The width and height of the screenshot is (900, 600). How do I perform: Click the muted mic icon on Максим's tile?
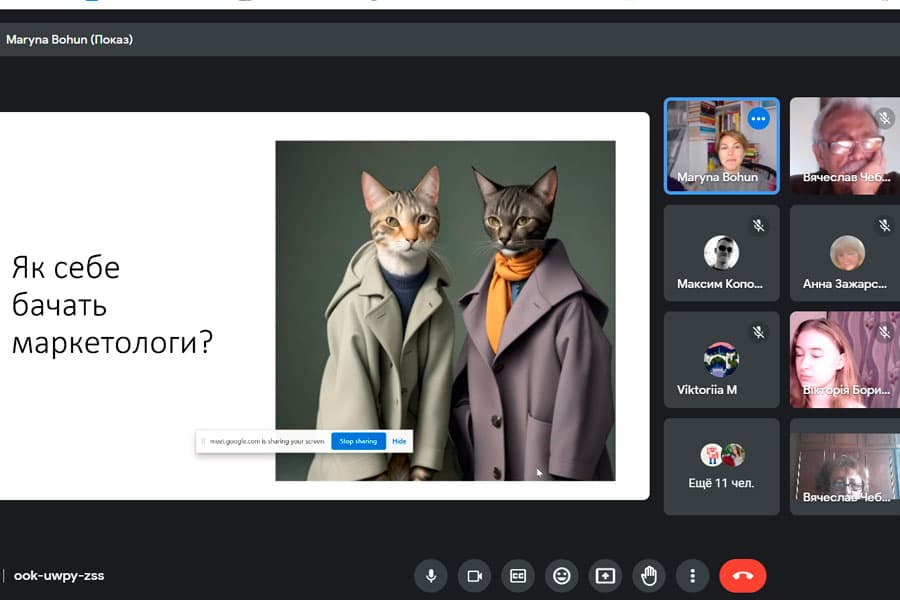[x=758, y=226]
